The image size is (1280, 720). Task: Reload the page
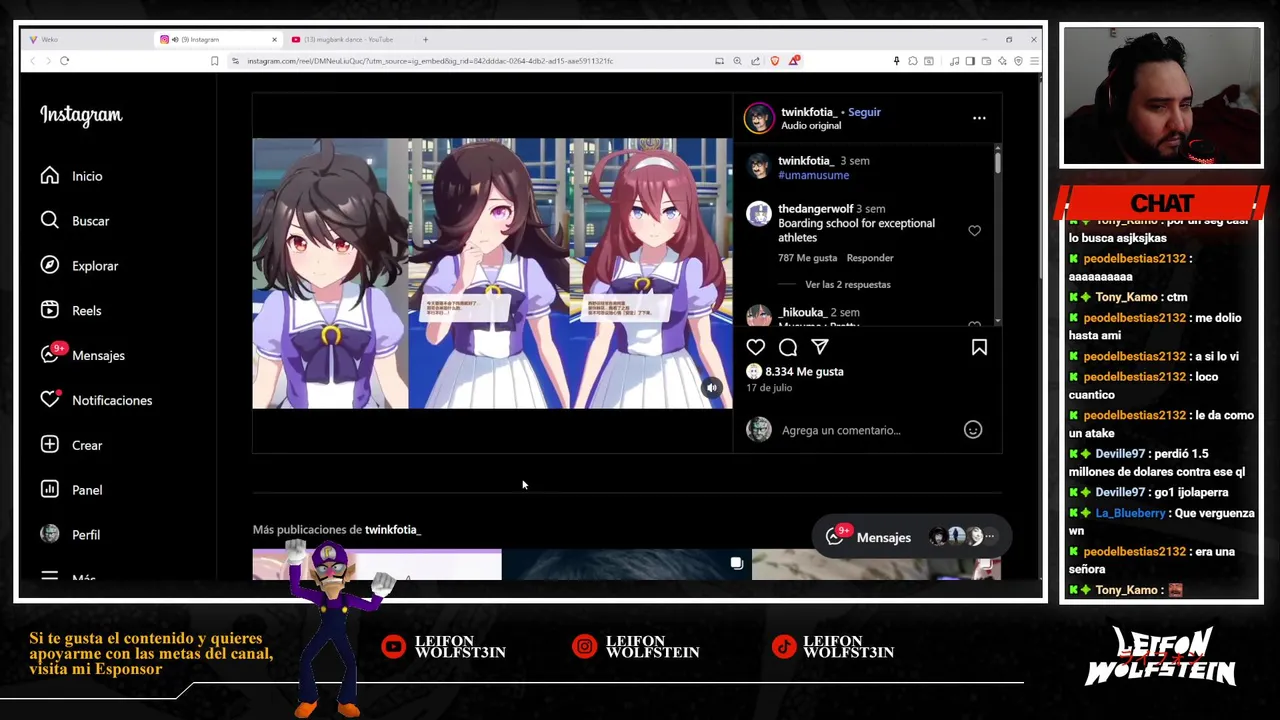coord(64,61)
